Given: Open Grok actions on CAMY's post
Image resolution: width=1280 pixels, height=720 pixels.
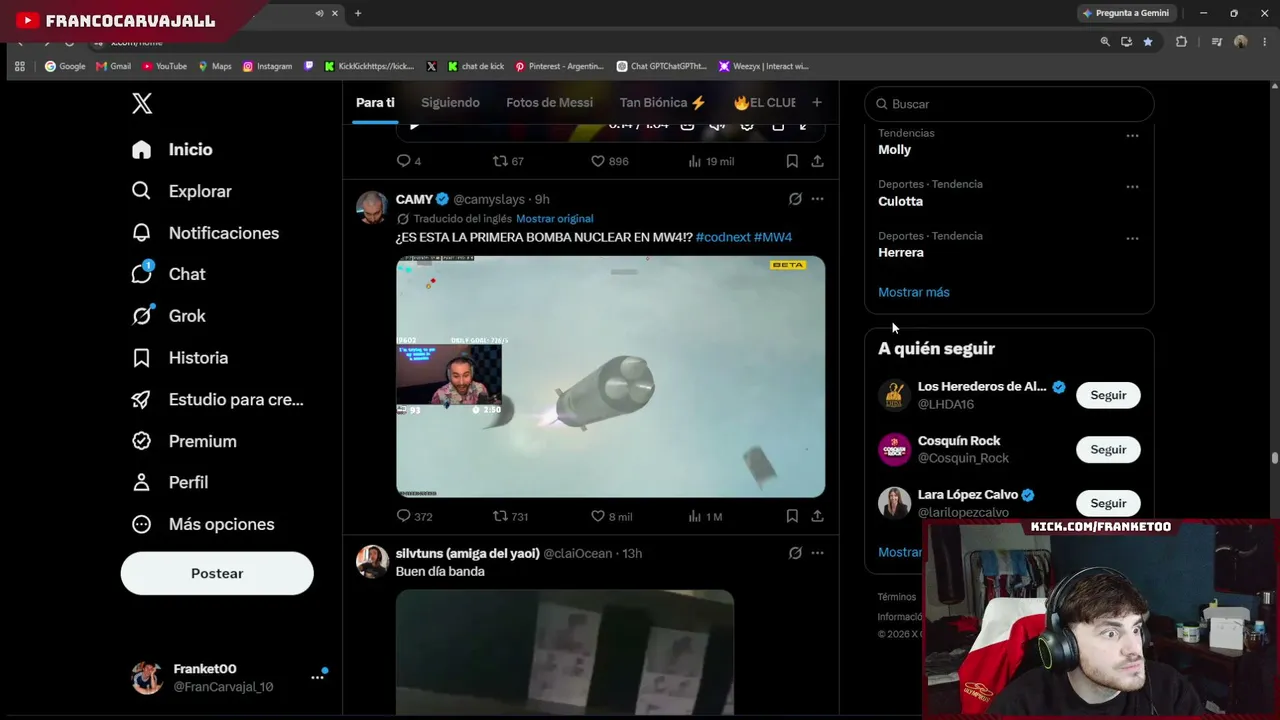Looking at the screenshot, I should point(795,199).
